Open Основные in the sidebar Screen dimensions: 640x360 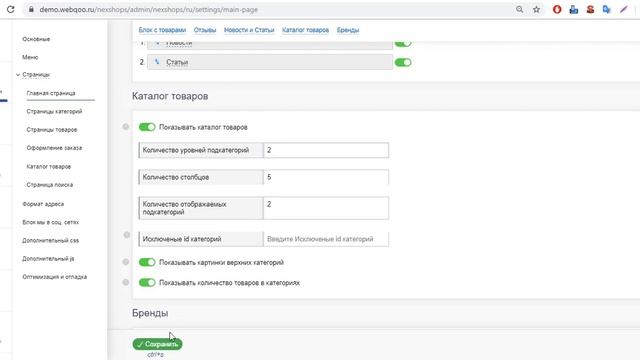point(36,39)
